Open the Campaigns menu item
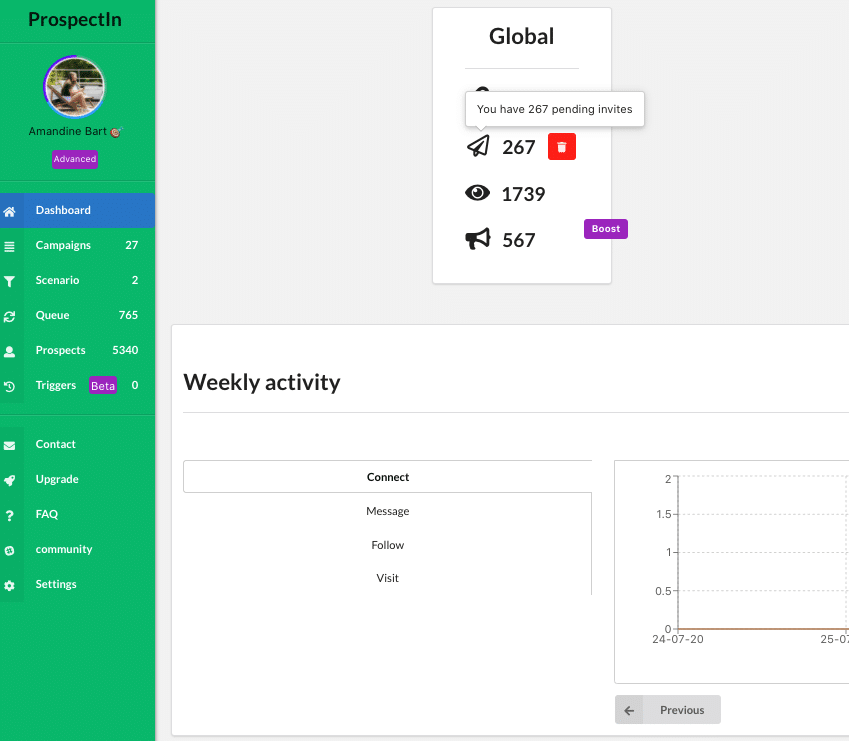Screen dimensions: 849x741 pos(77,245)
